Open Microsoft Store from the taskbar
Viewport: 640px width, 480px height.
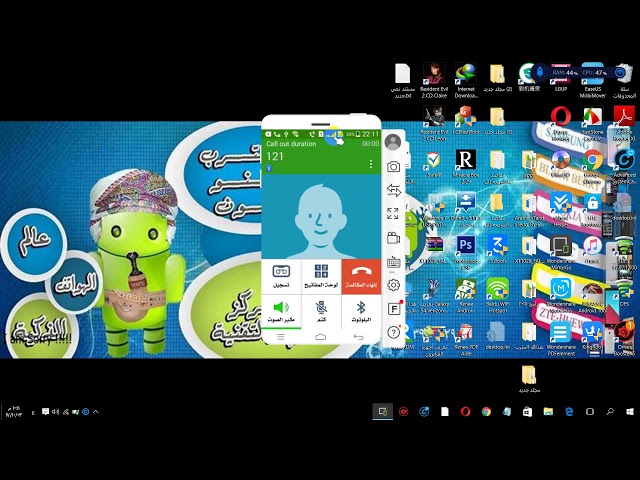(x=527, y=411)
